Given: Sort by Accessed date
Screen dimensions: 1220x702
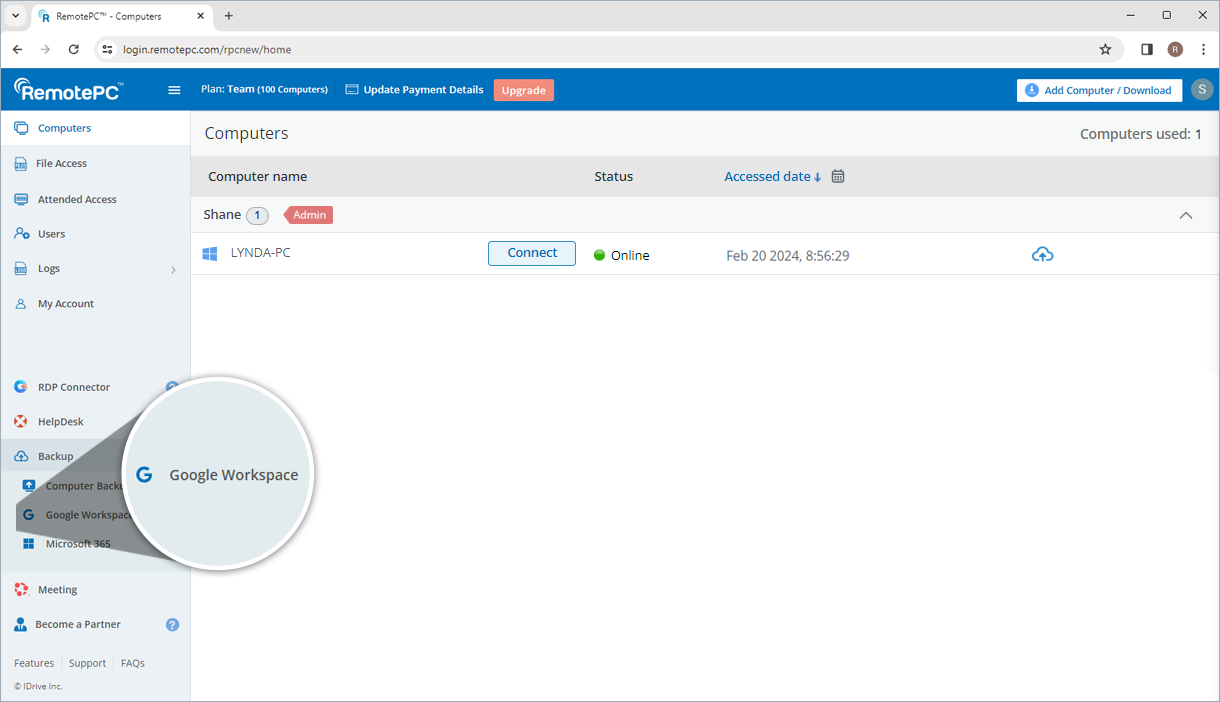Looking at the screenshot, I should 772,176.
